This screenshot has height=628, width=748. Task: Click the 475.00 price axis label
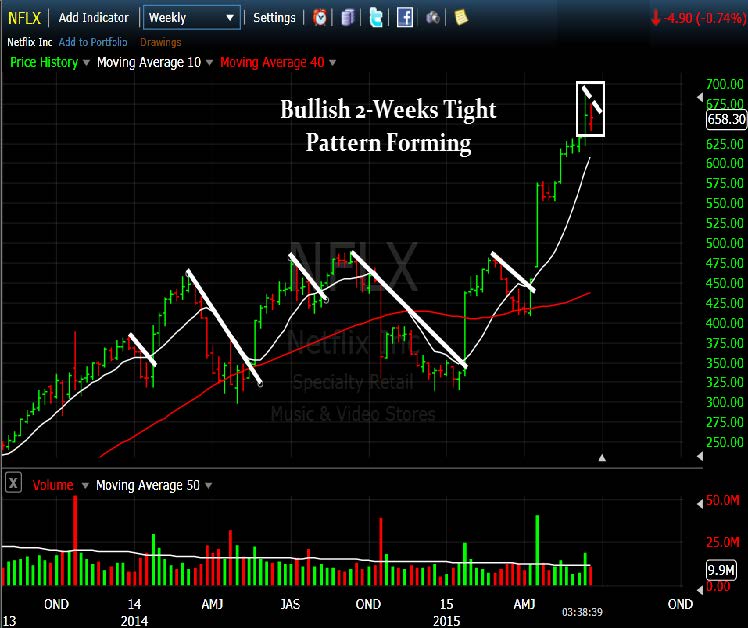click(x=725, y=263)
